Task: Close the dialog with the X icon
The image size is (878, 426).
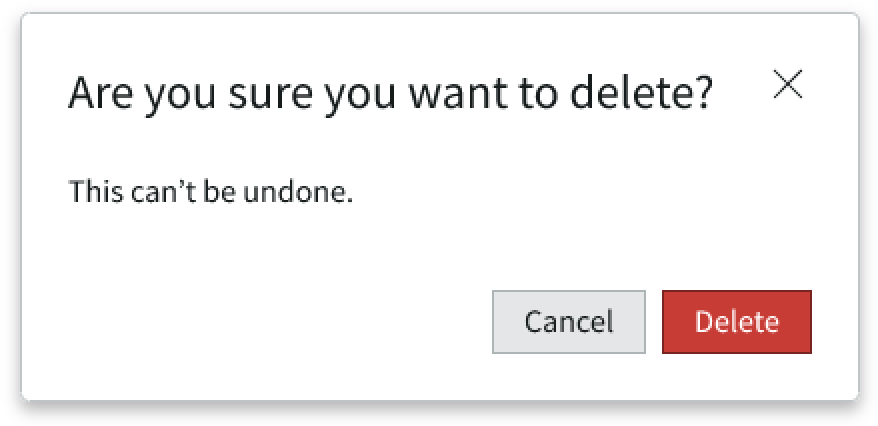Action: pyautogui.click(x=788, y=87)
